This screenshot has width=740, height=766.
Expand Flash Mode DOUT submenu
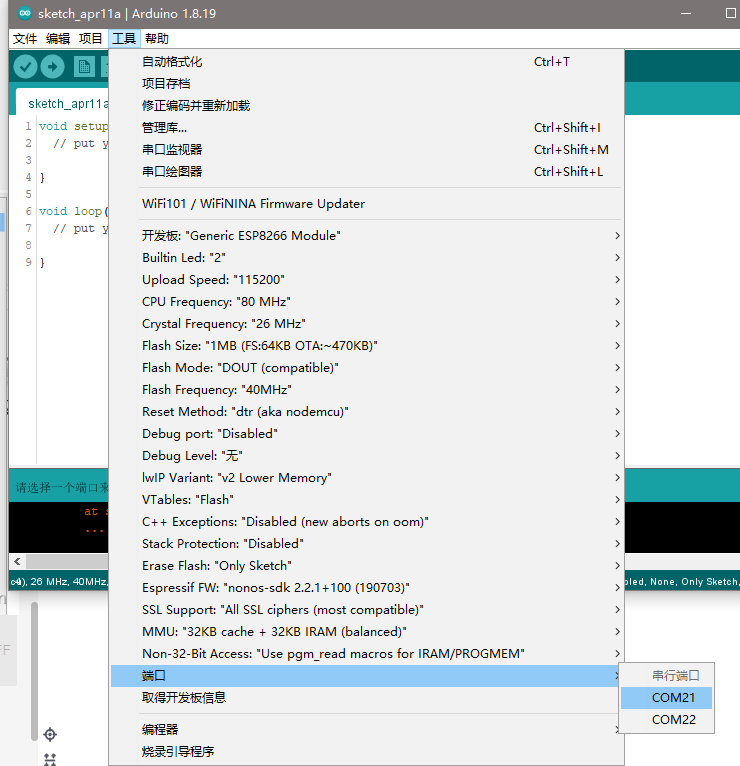click(x=367, y=368)
